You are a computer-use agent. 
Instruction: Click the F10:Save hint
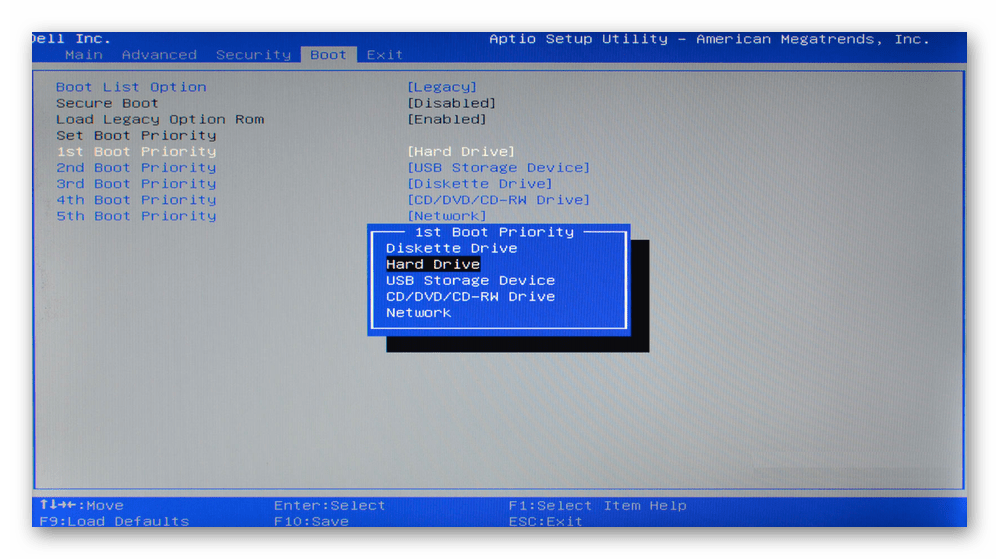click(x=311, y=521)
